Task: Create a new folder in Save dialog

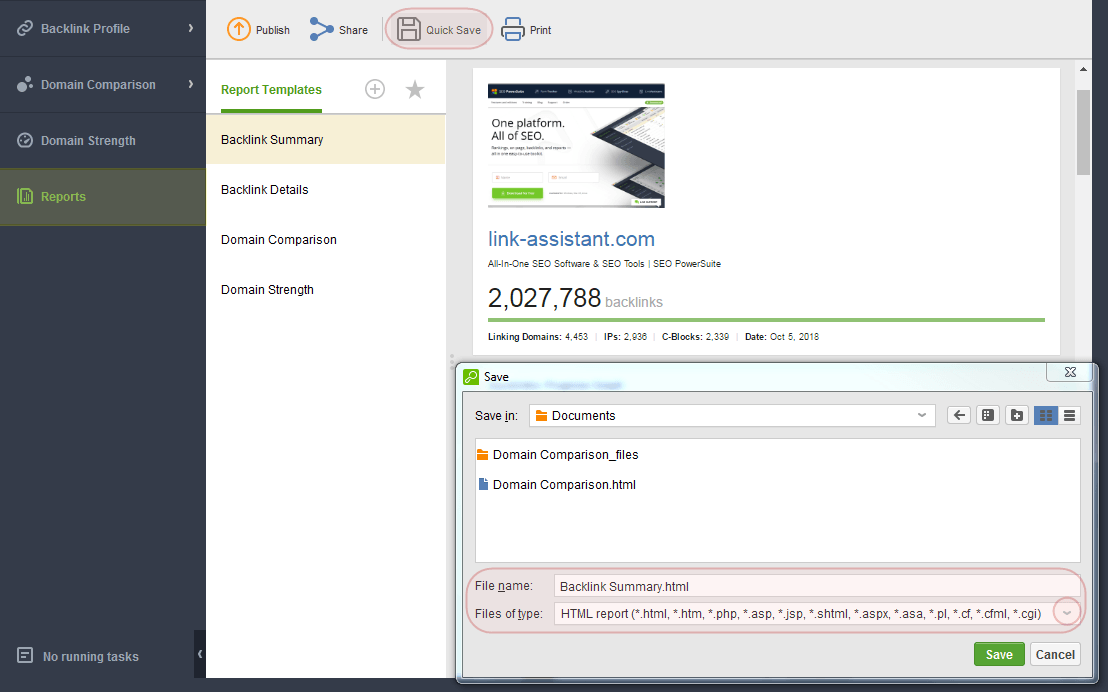Action: point(1017,415)
